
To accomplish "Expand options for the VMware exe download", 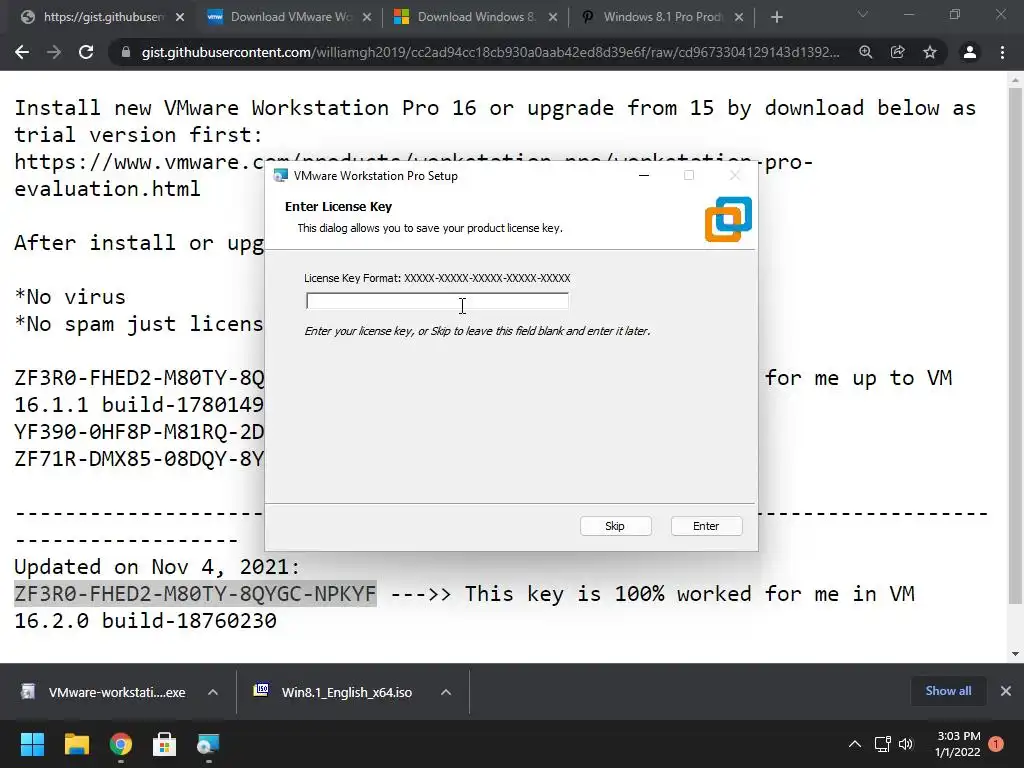I will (213, 692).
